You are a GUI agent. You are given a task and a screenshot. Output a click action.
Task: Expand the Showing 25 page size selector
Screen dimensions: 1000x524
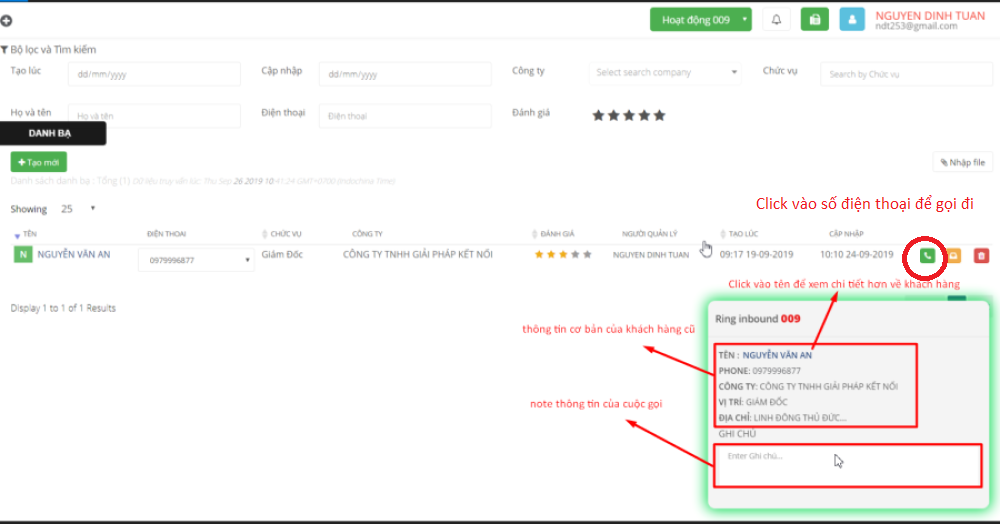[x=78, y=208]
